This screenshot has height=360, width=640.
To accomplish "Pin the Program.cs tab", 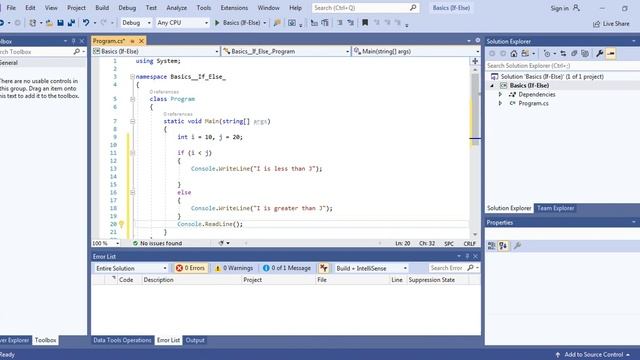I will tap(132, 41).
